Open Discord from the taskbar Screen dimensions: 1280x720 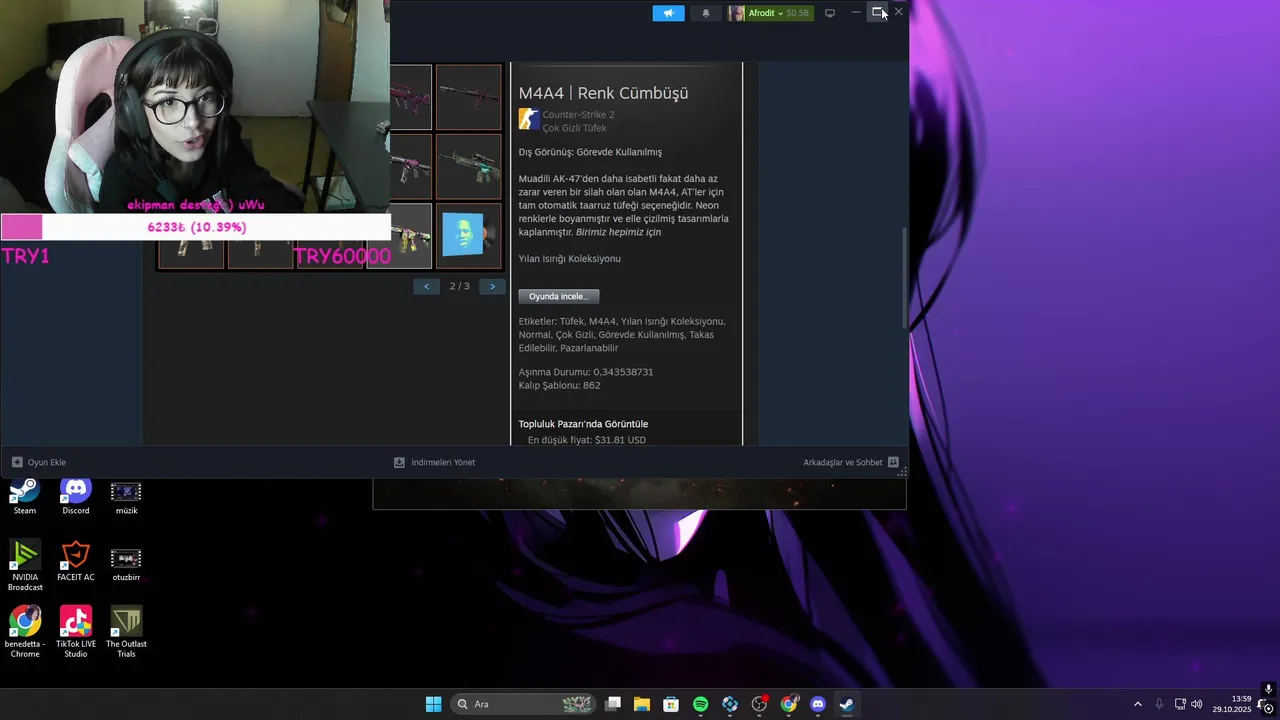(x=818, y=704)
